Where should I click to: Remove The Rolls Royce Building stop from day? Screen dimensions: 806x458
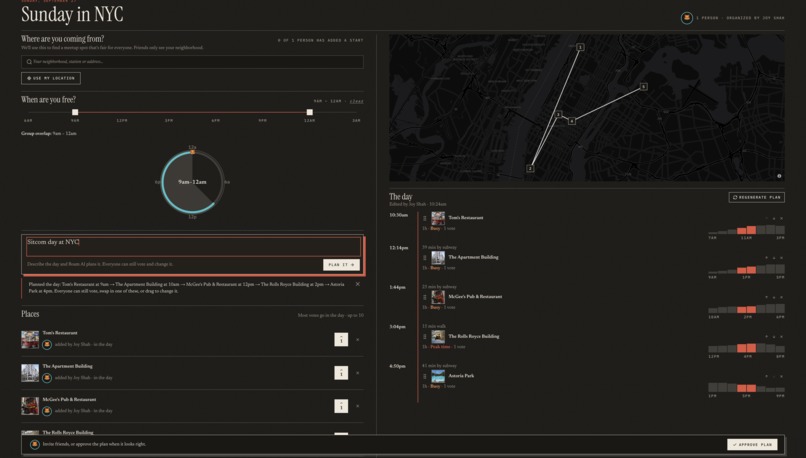point(782,337)
